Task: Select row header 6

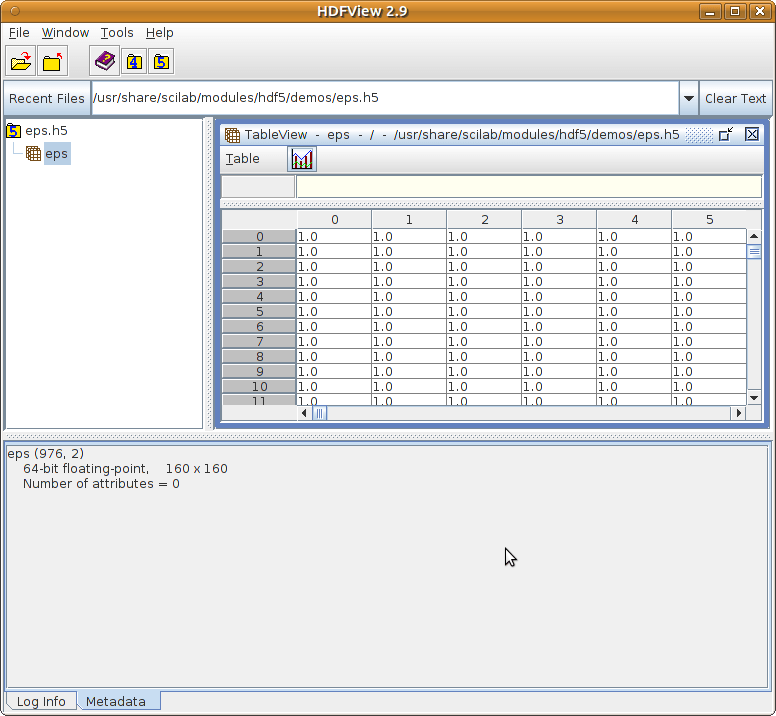Action: (259, 327)
